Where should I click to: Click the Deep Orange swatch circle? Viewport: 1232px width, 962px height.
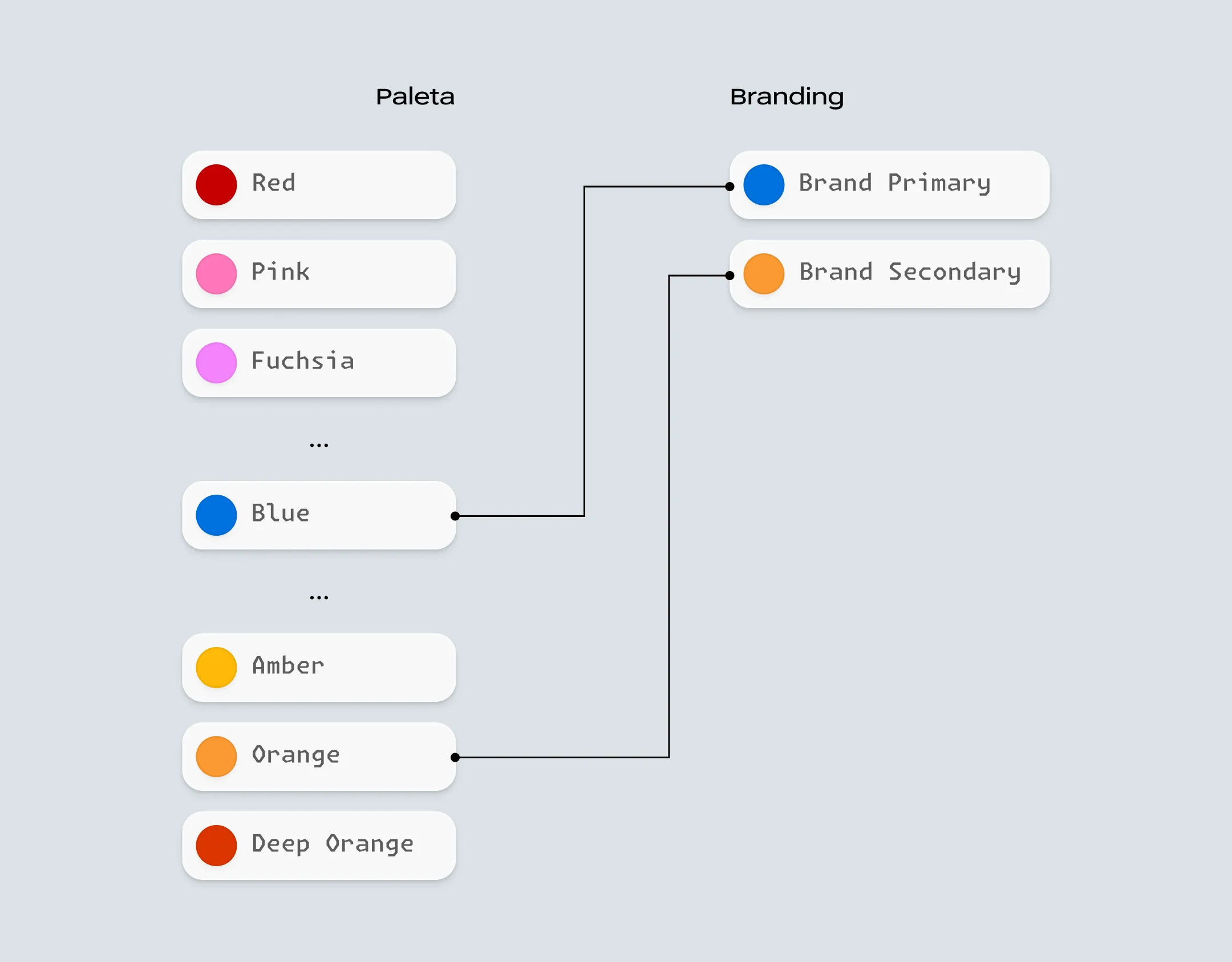pyautogui.click(x=216, y=846)
